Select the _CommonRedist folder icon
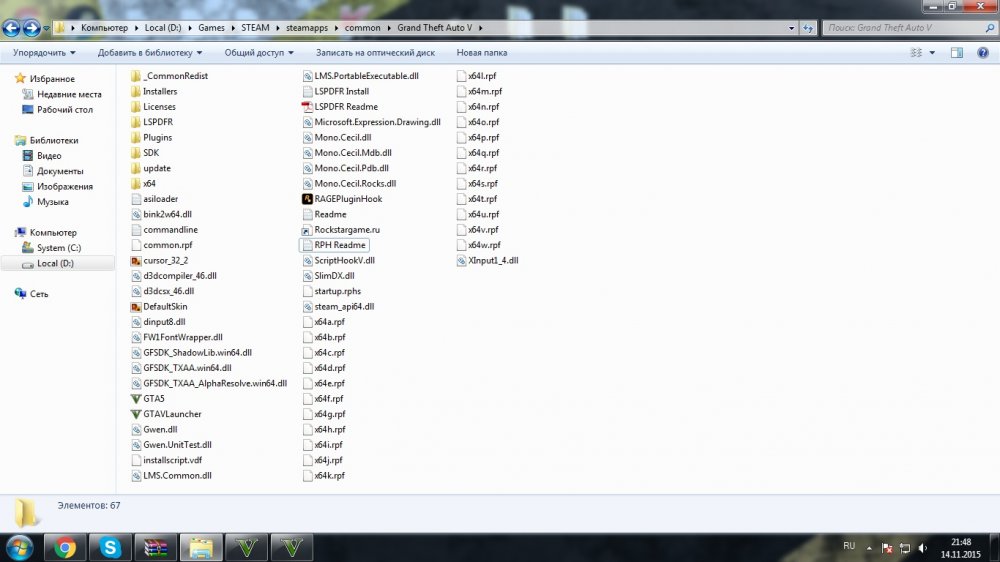The height and width of the screenshot is (562, 1000). (136, 76)
